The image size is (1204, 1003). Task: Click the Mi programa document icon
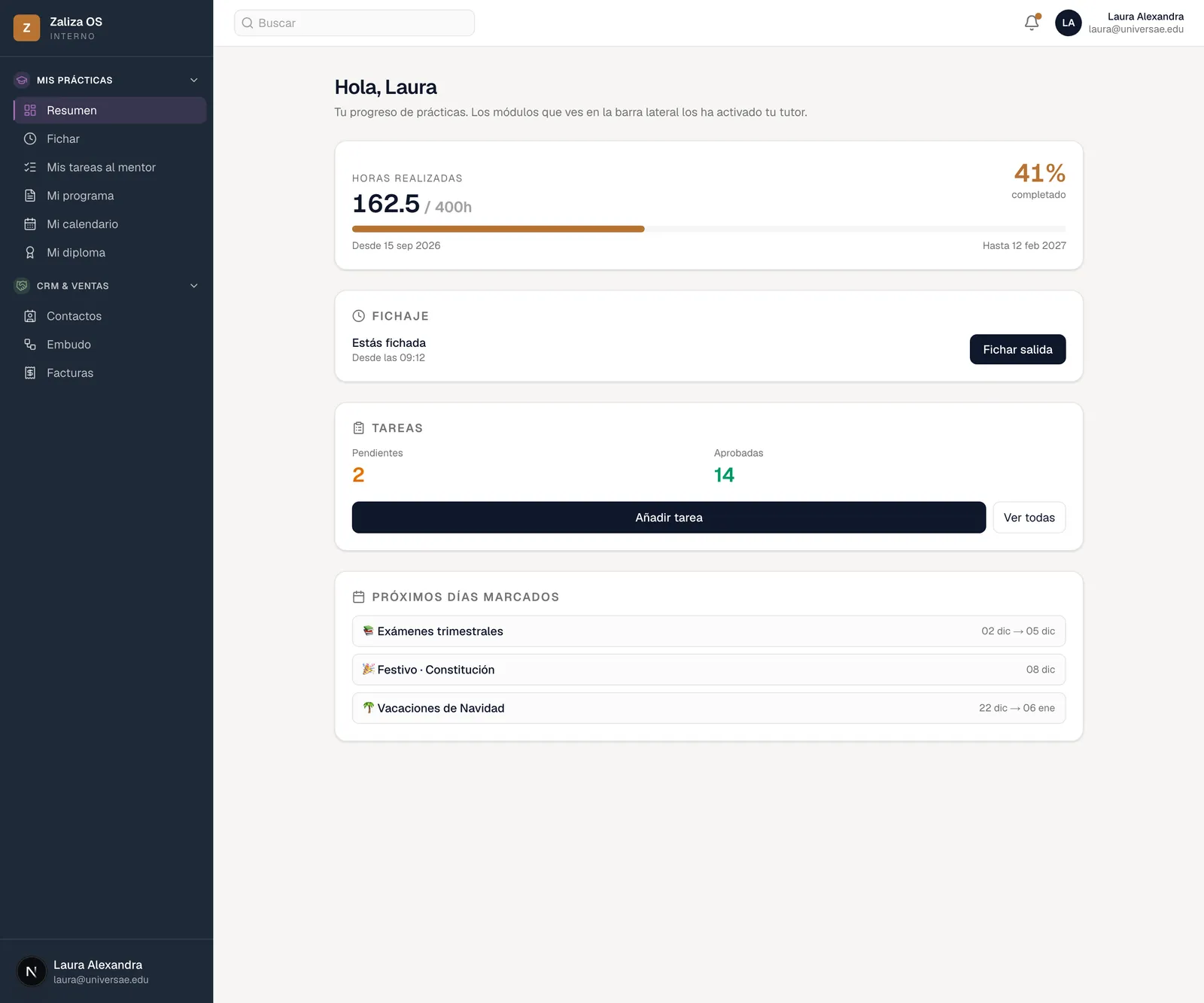pyautogui.click(x=30, y=196)
